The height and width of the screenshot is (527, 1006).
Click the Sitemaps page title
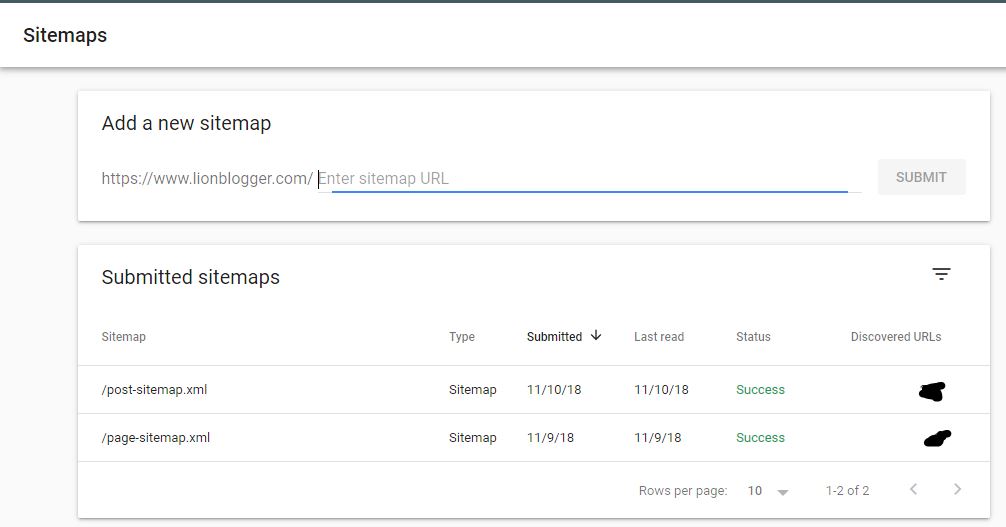65,35
